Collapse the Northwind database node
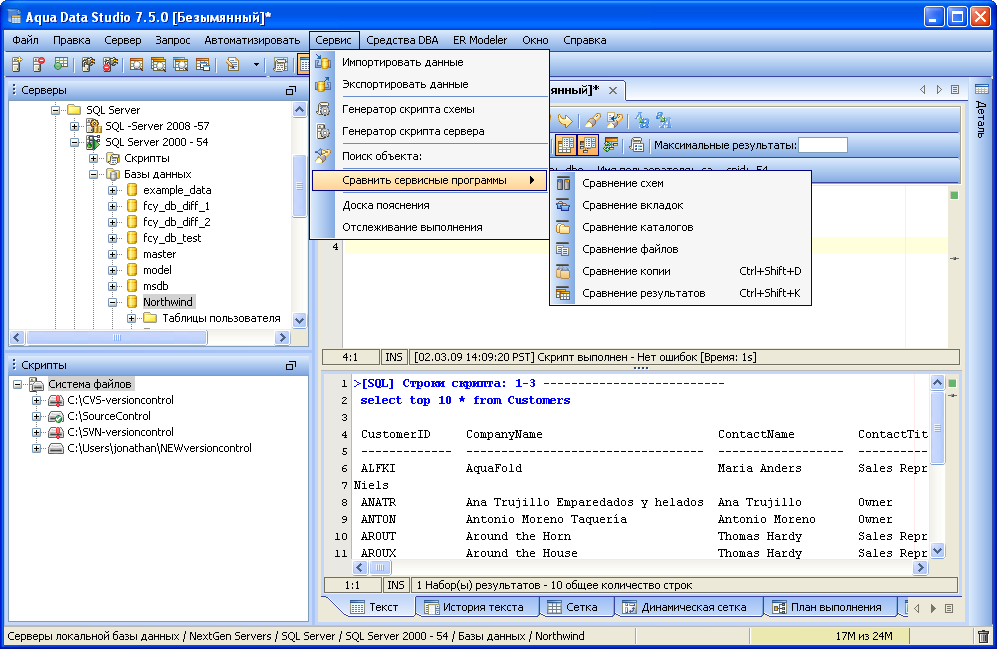The image size is (997, 649). (113, 302)
